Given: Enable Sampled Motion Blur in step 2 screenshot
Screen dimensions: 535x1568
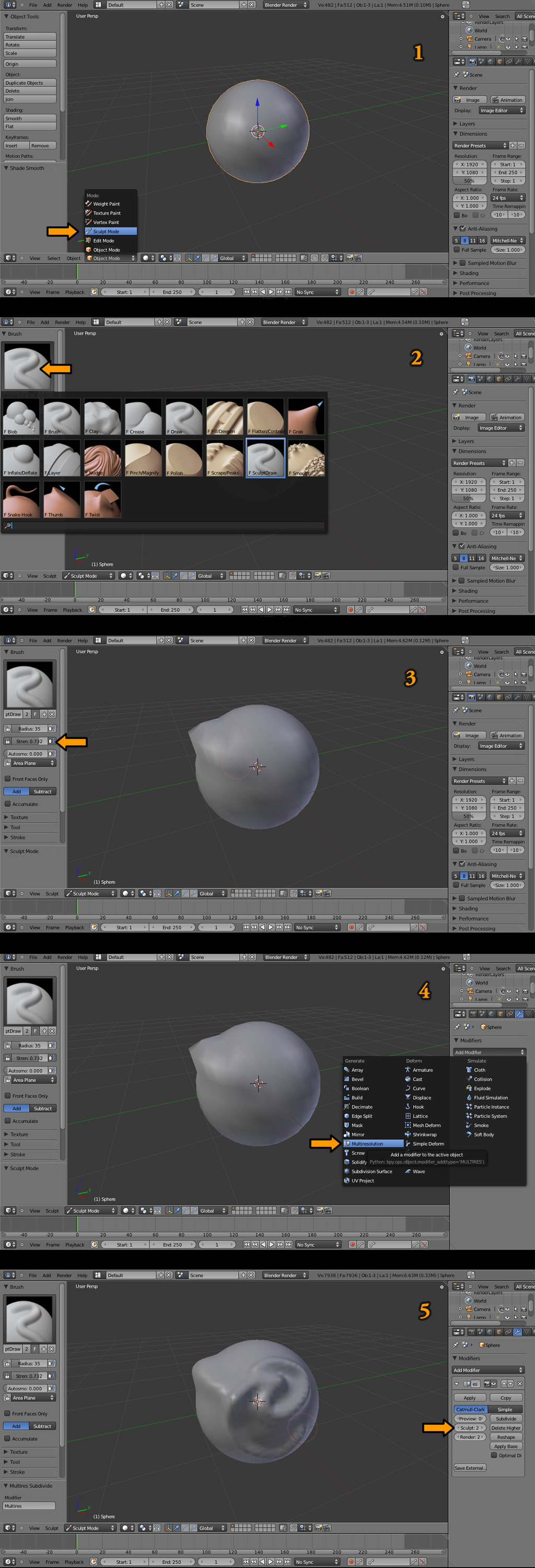Looking at the screenshot, I should pos(461,581).
